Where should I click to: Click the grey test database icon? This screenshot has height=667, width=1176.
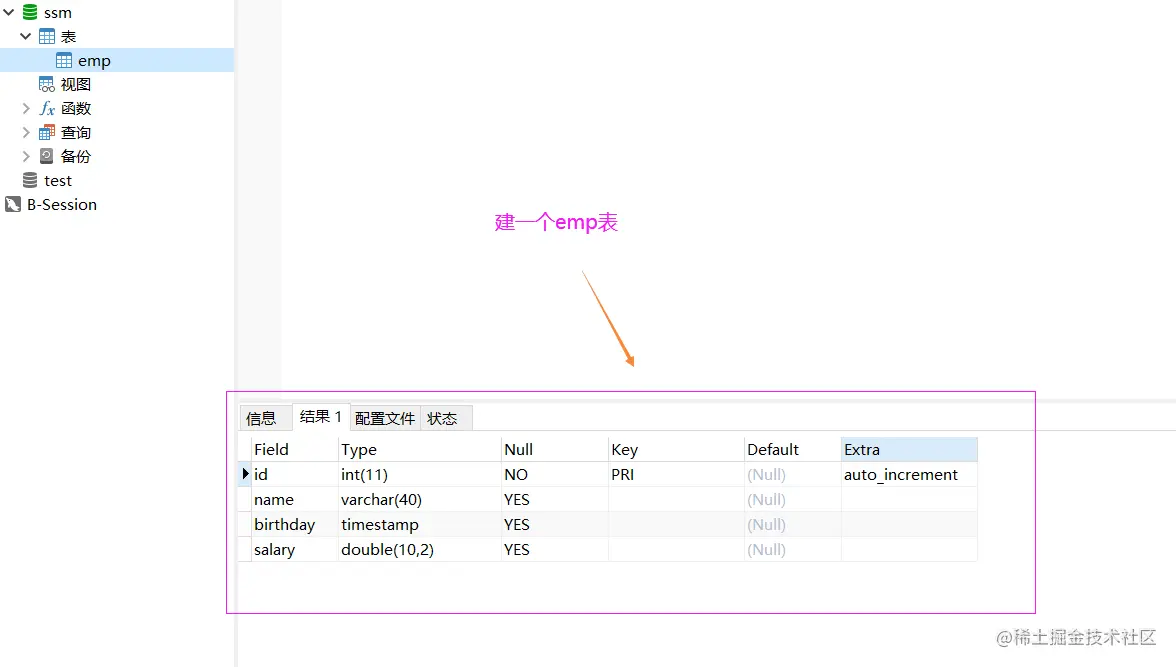pos(30,180)
